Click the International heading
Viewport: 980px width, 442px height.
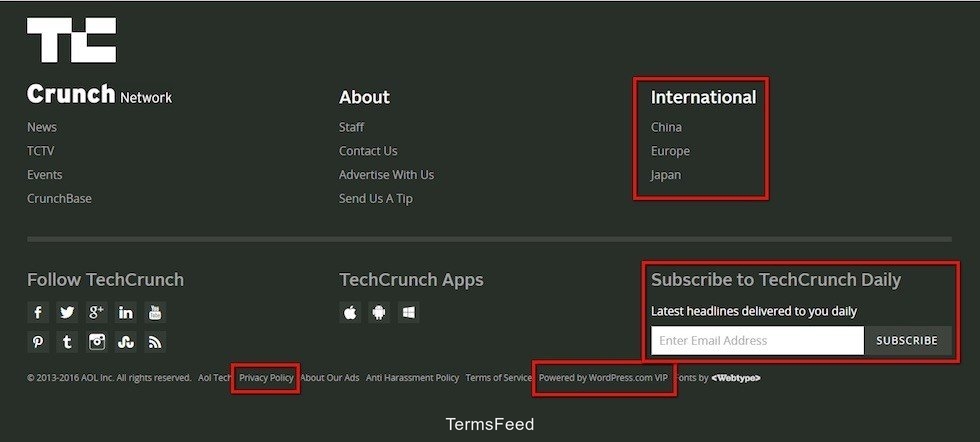pyautogui.click(x=704, y=97)
